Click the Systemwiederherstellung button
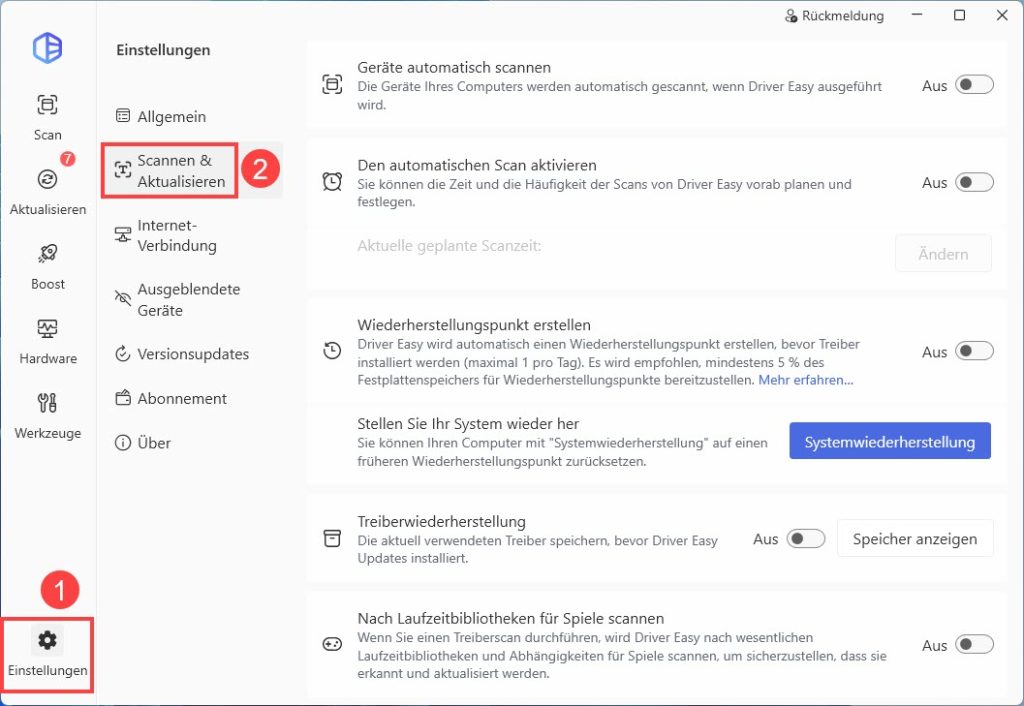This screenshot has height=706, width=1024. (889, 441)
